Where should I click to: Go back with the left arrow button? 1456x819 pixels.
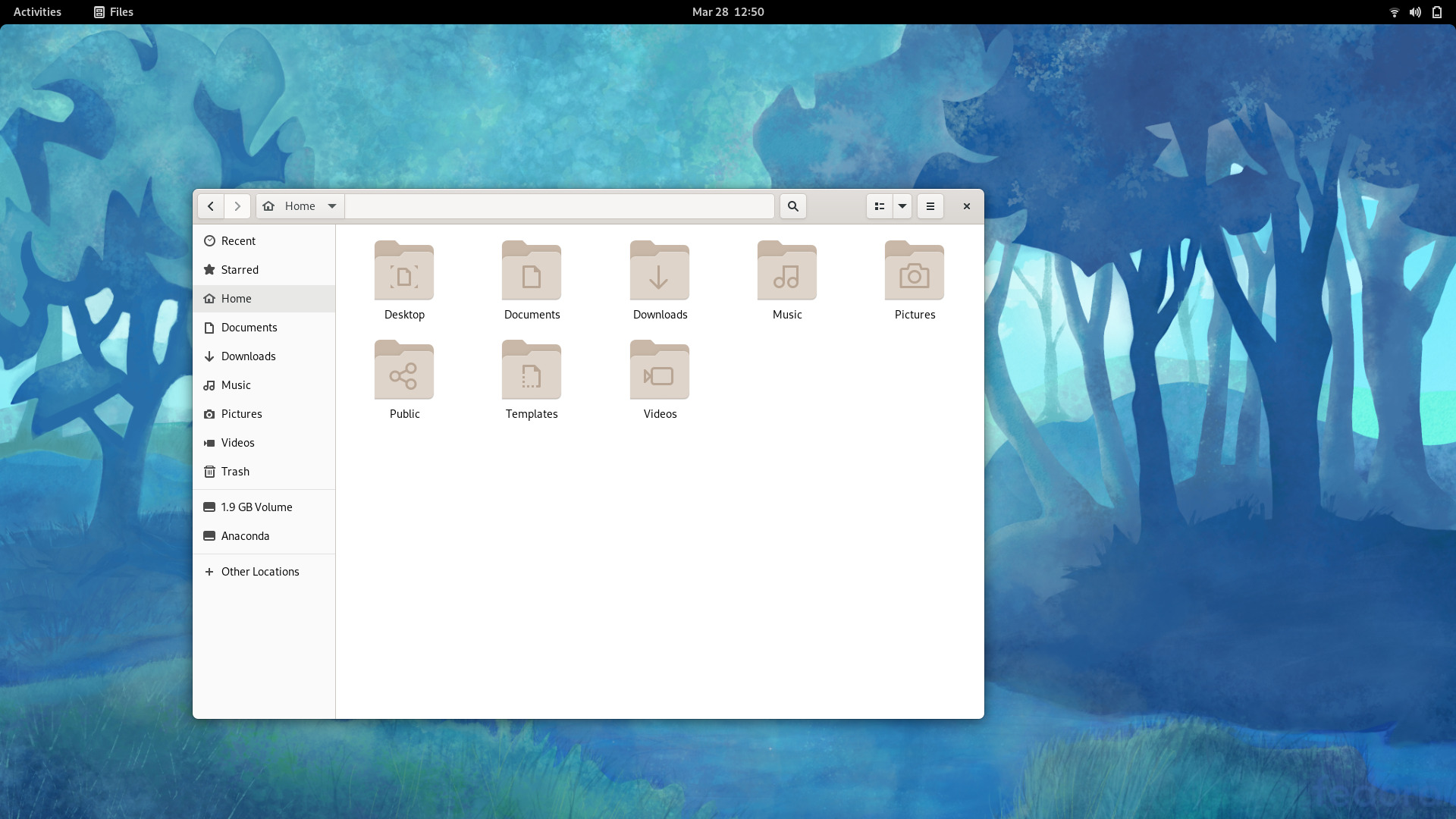point(211,206)
